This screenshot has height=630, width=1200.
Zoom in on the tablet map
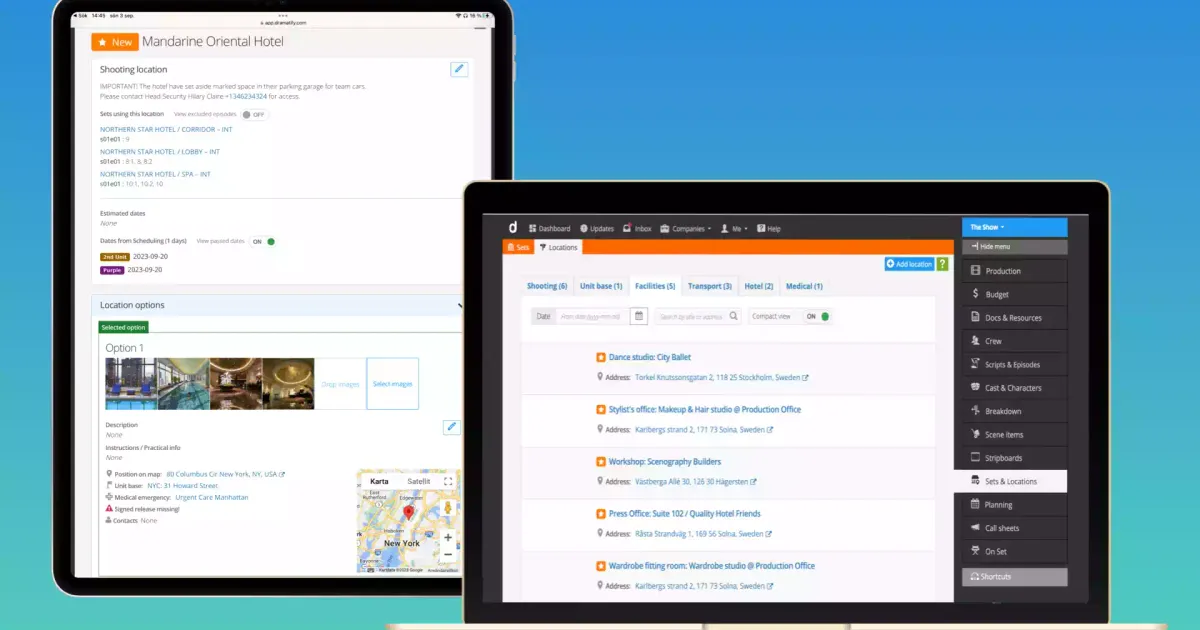[448, 537]
